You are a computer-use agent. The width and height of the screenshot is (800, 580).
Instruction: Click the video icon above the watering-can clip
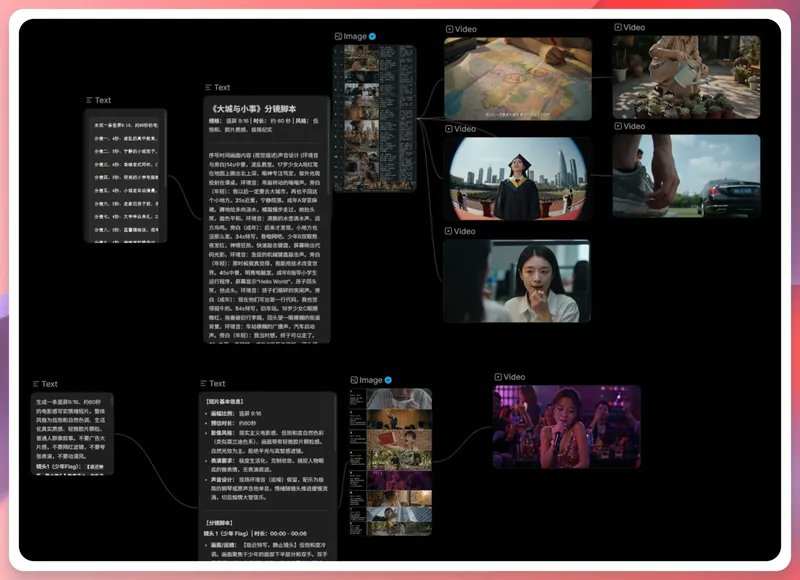point(618,28)
